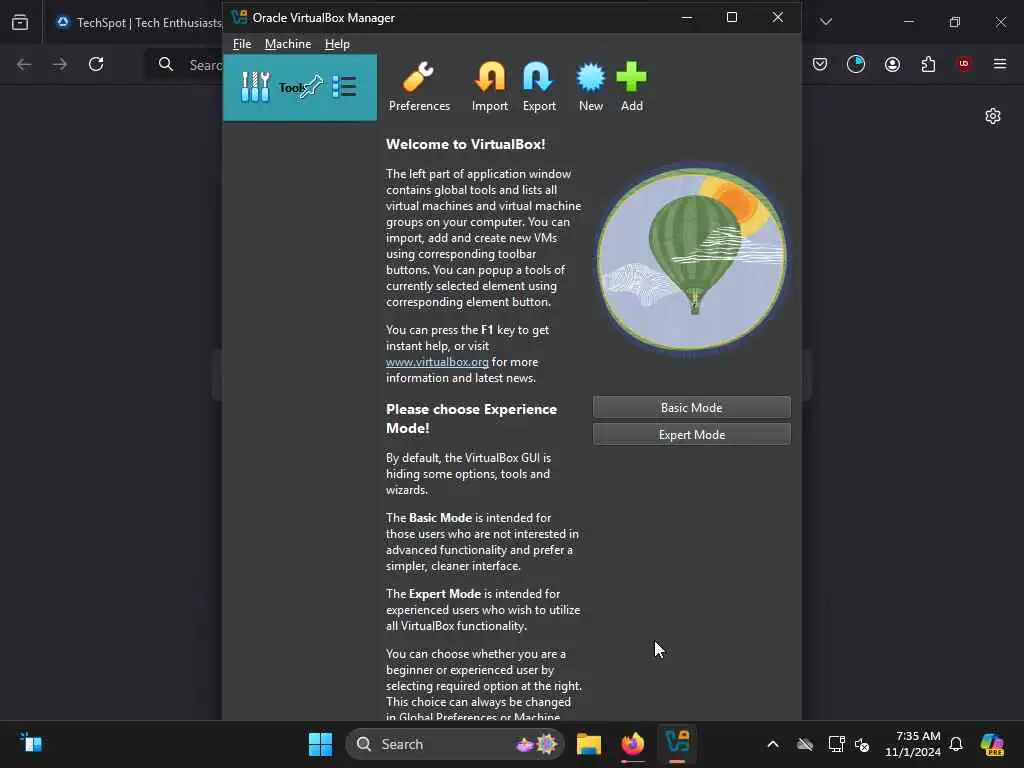The width and height of the screenshot is (1024, 768).
Task: Reload the page in Firefox
Action: coord(96,64)
